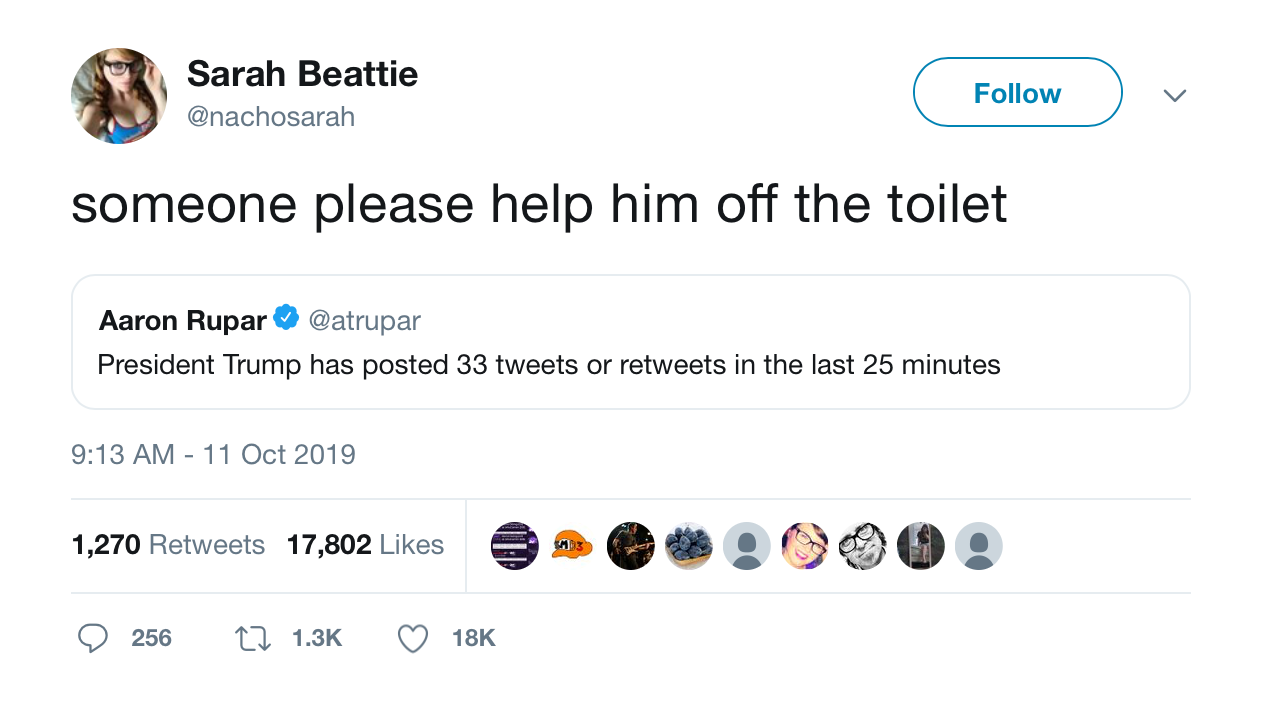The image size is (1262, 720).
Task: Open Sarah Beattie's profile picture
Action: point(119,96)
